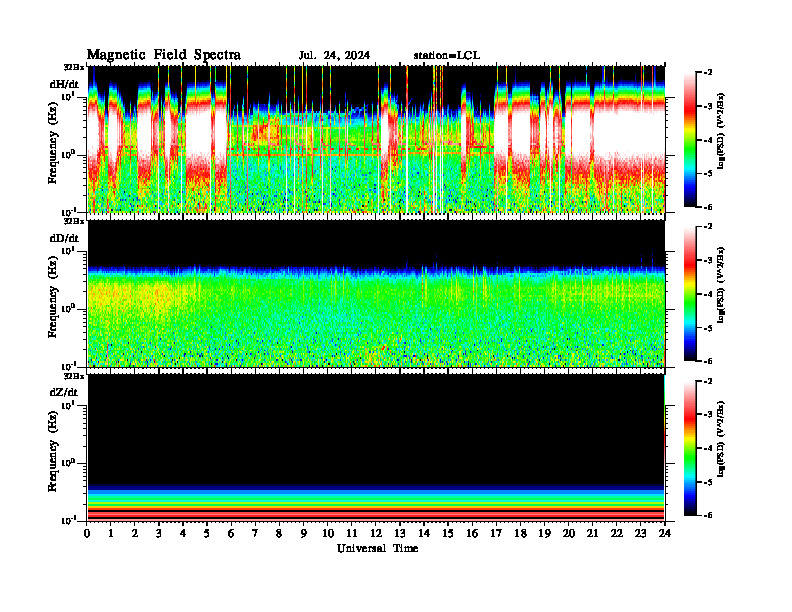The width and height of the screenshot is (792, 612).
Task: Click hour tick "24" on Universal Time axis
Action: click(665, 533)
